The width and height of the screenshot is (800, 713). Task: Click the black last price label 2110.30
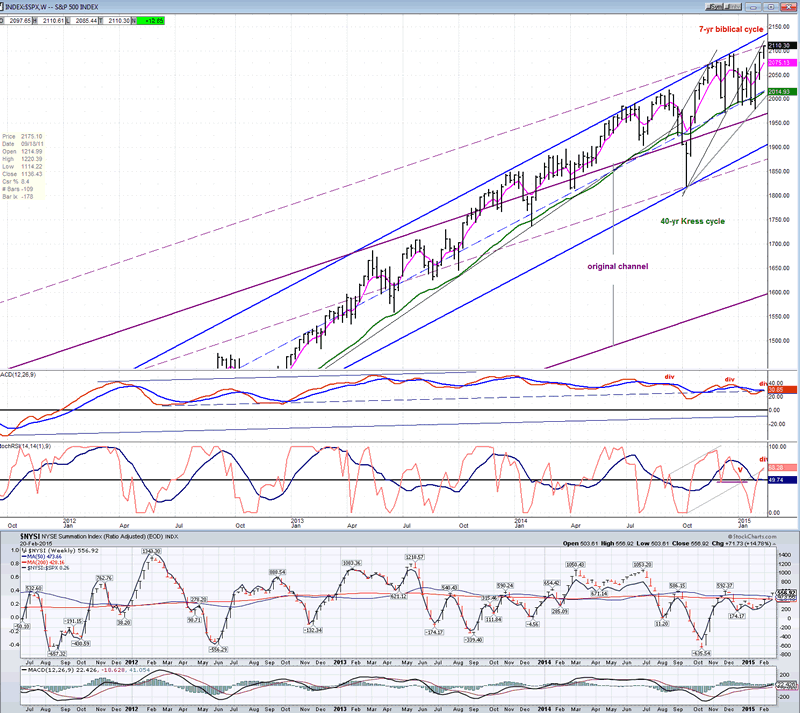point(782,45)
